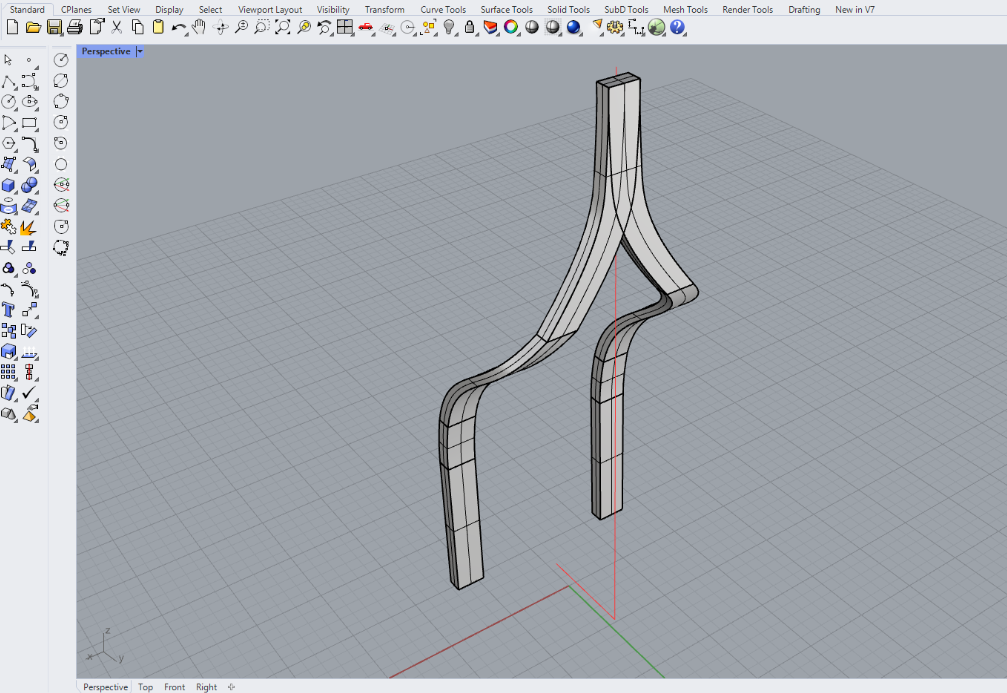Open the Select toolbar tab
The image size is (1007, 693).
click(211, 10)
